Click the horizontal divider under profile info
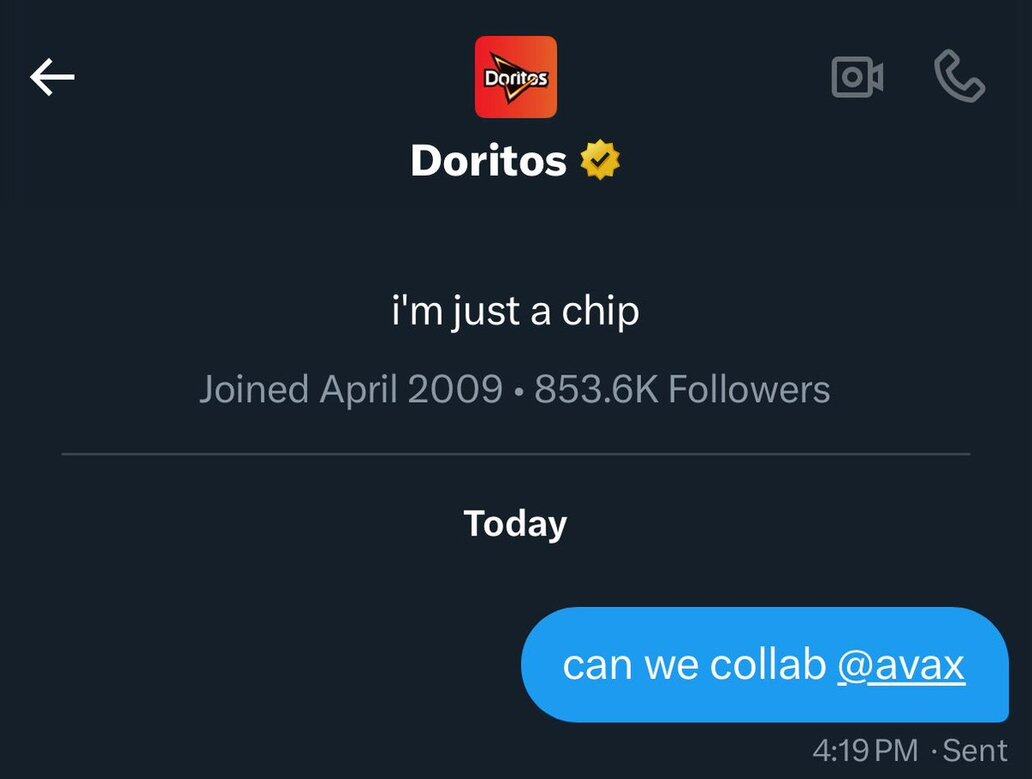1032x779 pixels. coord(516,454)
